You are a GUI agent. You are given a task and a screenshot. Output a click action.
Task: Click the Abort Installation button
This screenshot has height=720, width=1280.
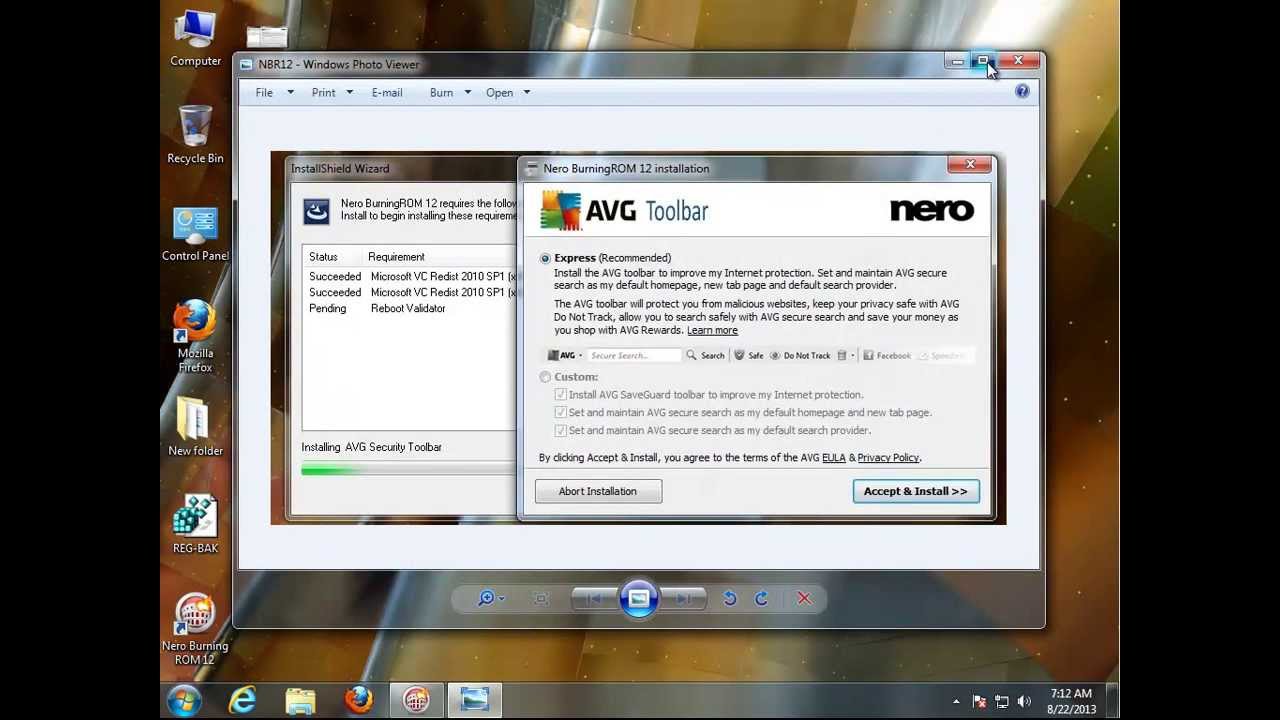point(598,491)
